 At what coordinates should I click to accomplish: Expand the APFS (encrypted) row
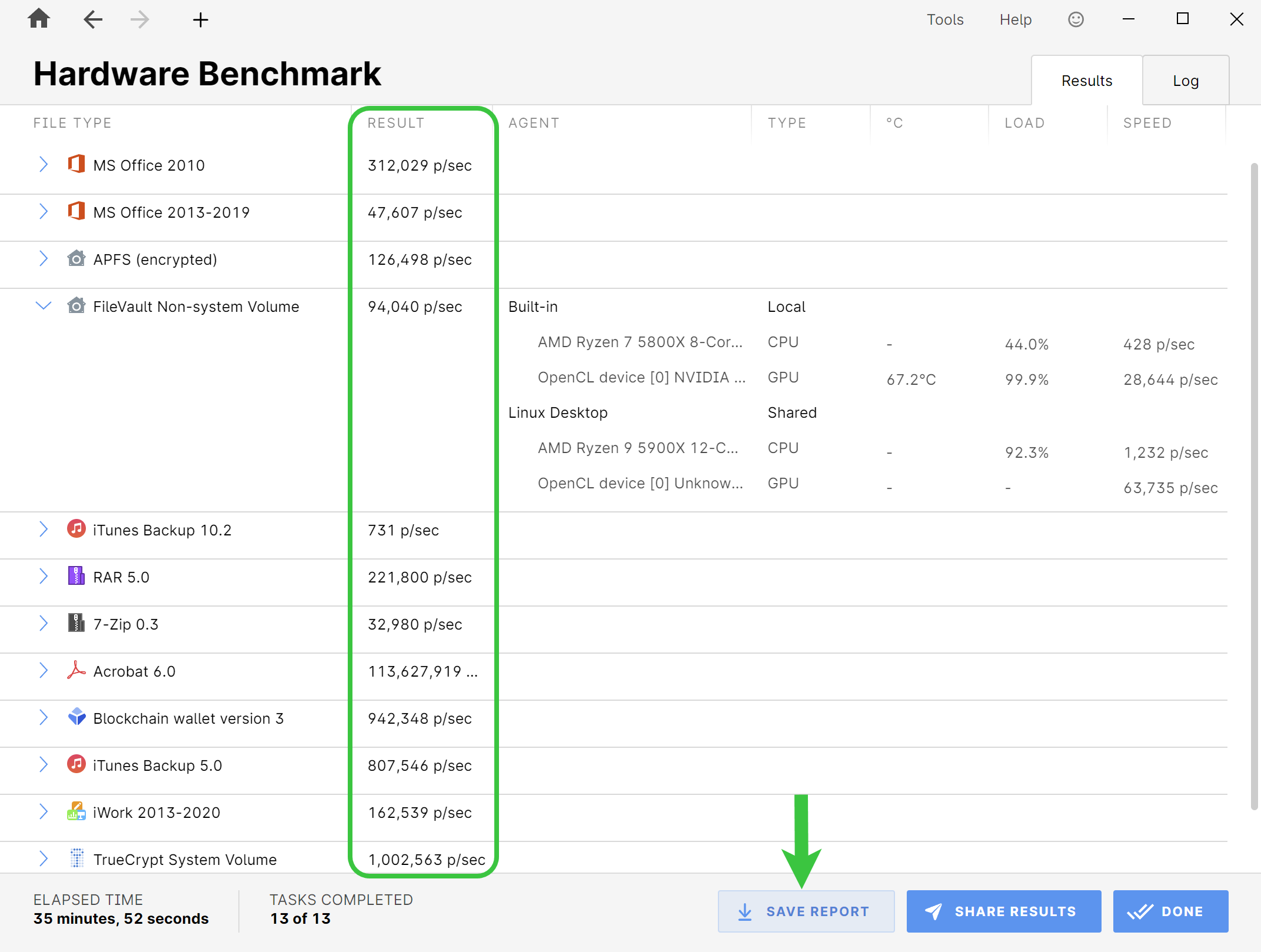tap(44, 258)
